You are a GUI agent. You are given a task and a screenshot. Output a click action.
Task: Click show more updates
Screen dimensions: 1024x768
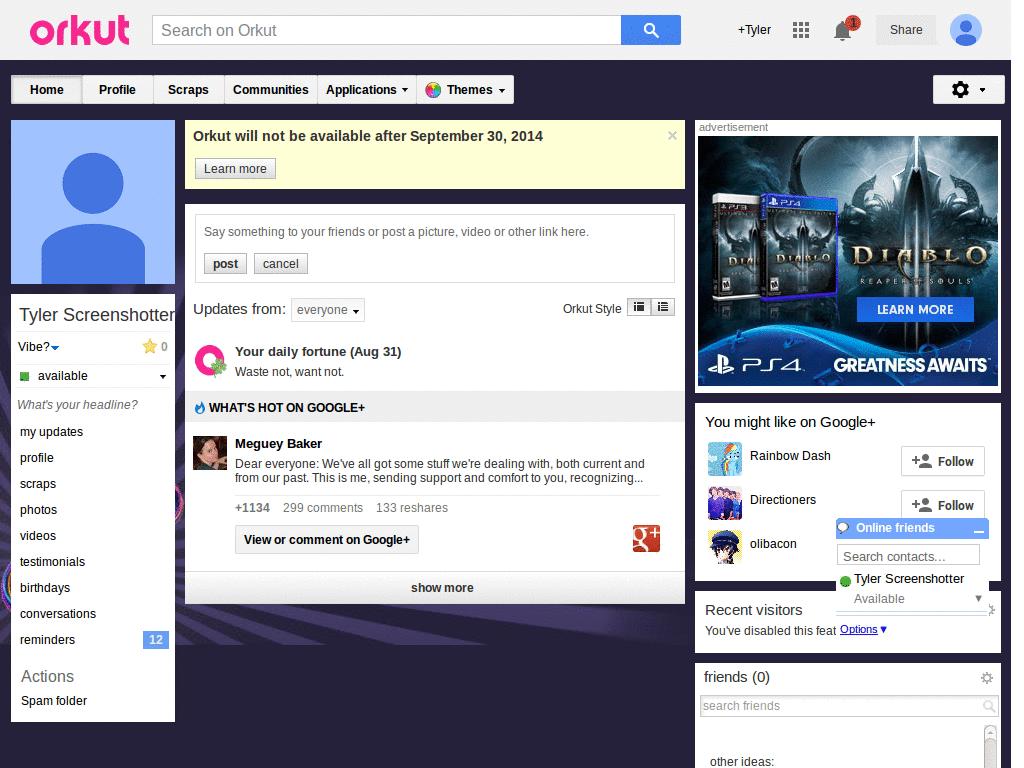[x=435, y=588]
